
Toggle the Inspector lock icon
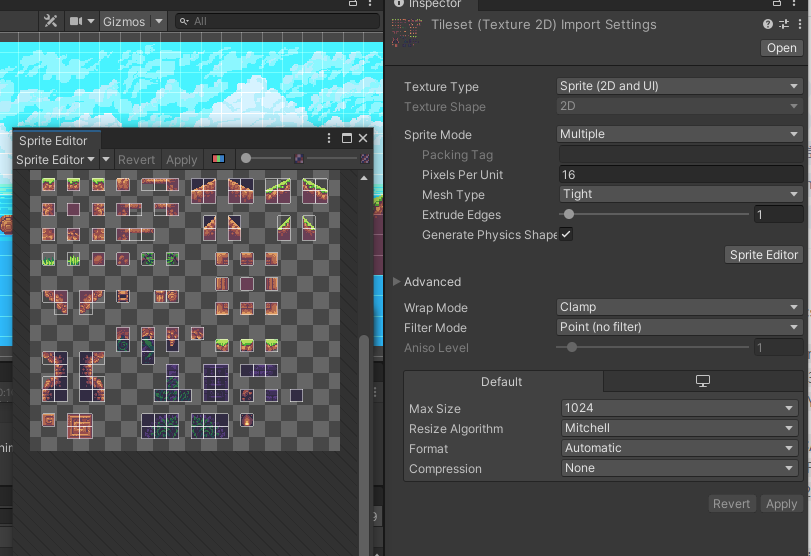777,3
